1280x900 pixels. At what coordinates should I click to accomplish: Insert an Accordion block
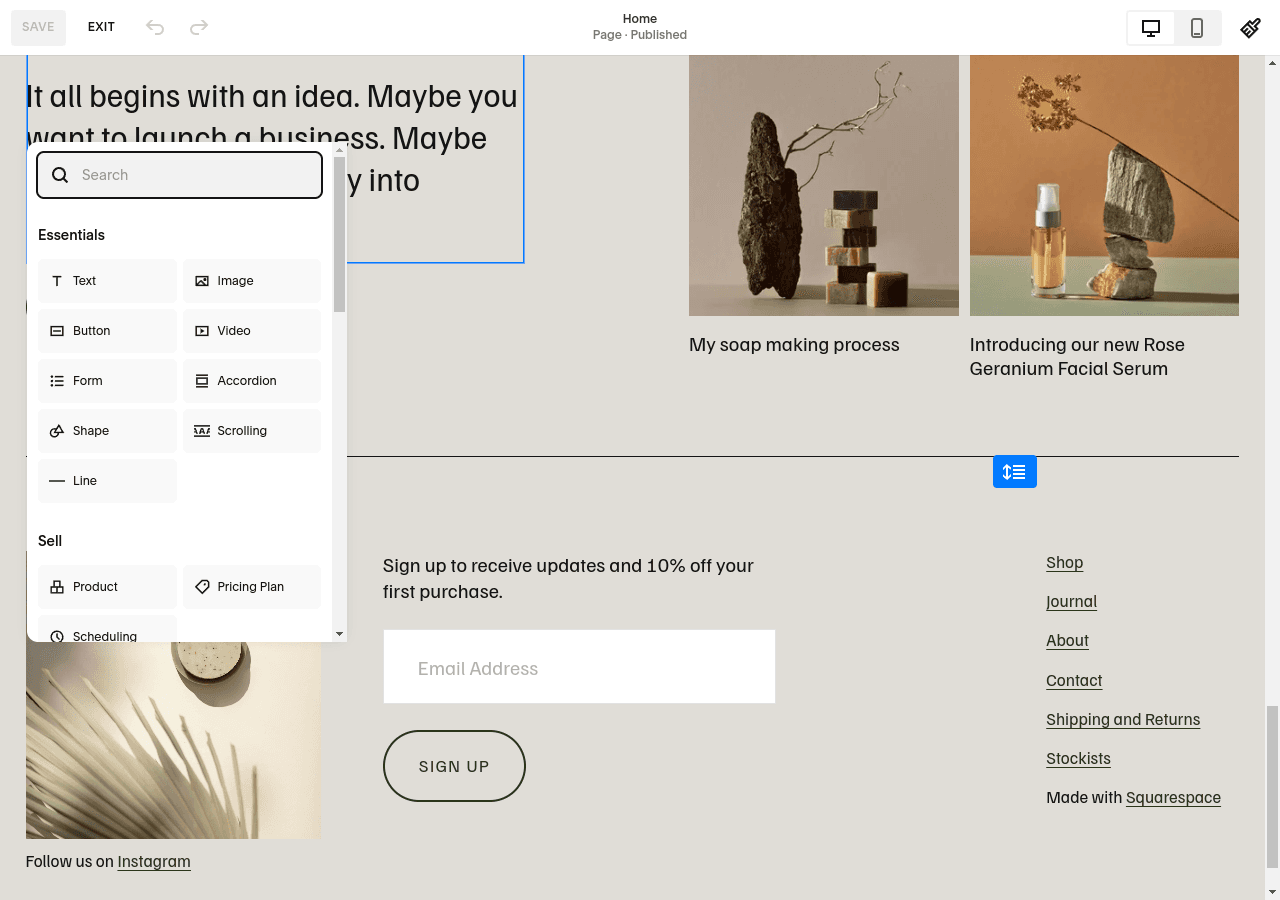251,381
